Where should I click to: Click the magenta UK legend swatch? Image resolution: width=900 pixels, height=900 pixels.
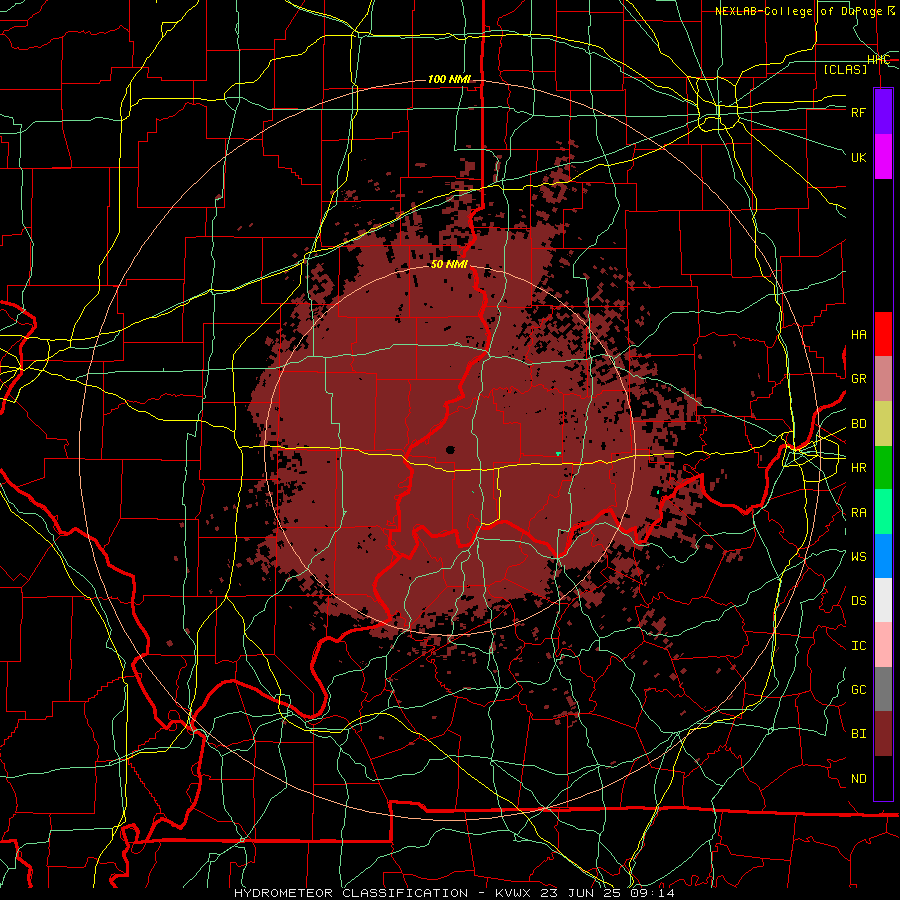(883, 157)
